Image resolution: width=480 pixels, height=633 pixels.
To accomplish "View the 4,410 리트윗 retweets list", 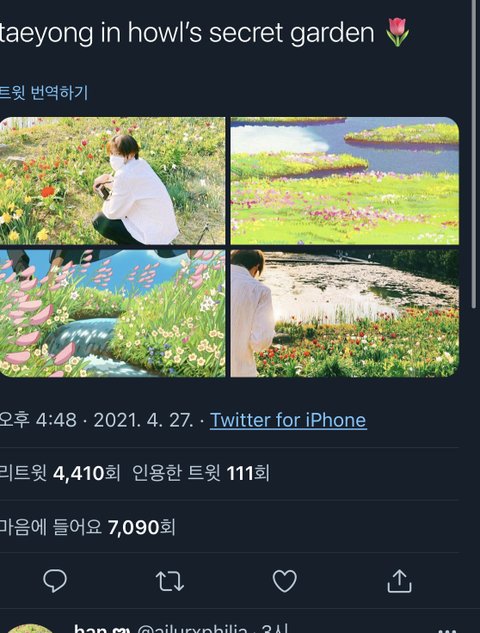I will click(x=60, y=473).
